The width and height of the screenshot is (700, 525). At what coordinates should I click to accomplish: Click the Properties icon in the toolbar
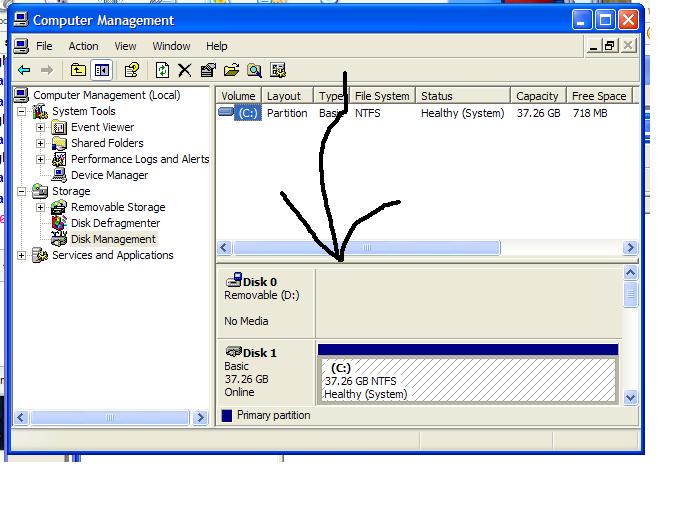tap(208, 70)
